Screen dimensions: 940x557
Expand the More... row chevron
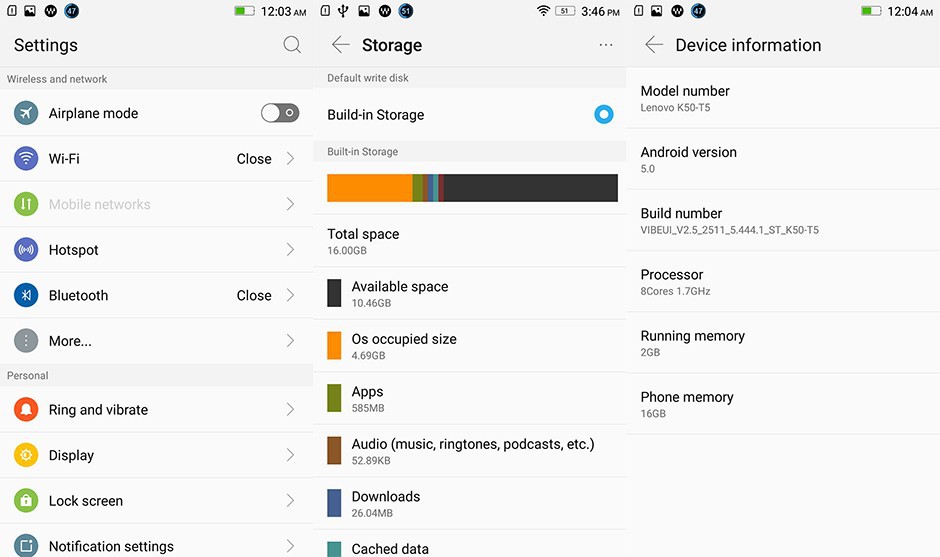291,341
